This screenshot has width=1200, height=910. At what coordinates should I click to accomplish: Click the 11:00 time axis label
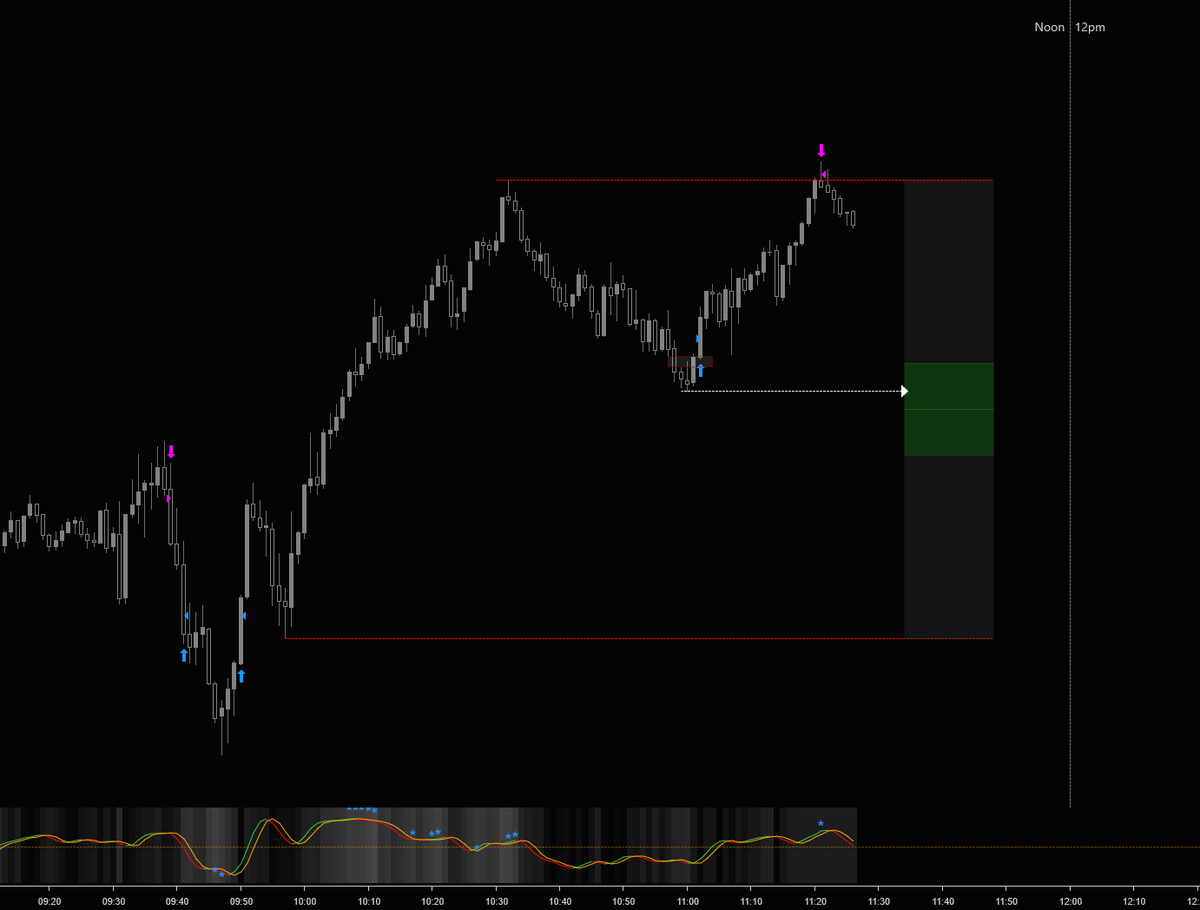pos(687,900)
